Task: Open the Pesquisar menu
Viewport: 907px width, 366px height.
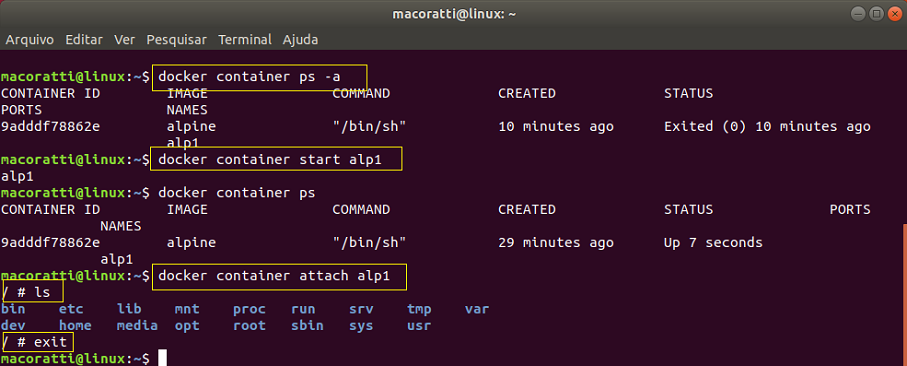Action: [x=176, y=40]
